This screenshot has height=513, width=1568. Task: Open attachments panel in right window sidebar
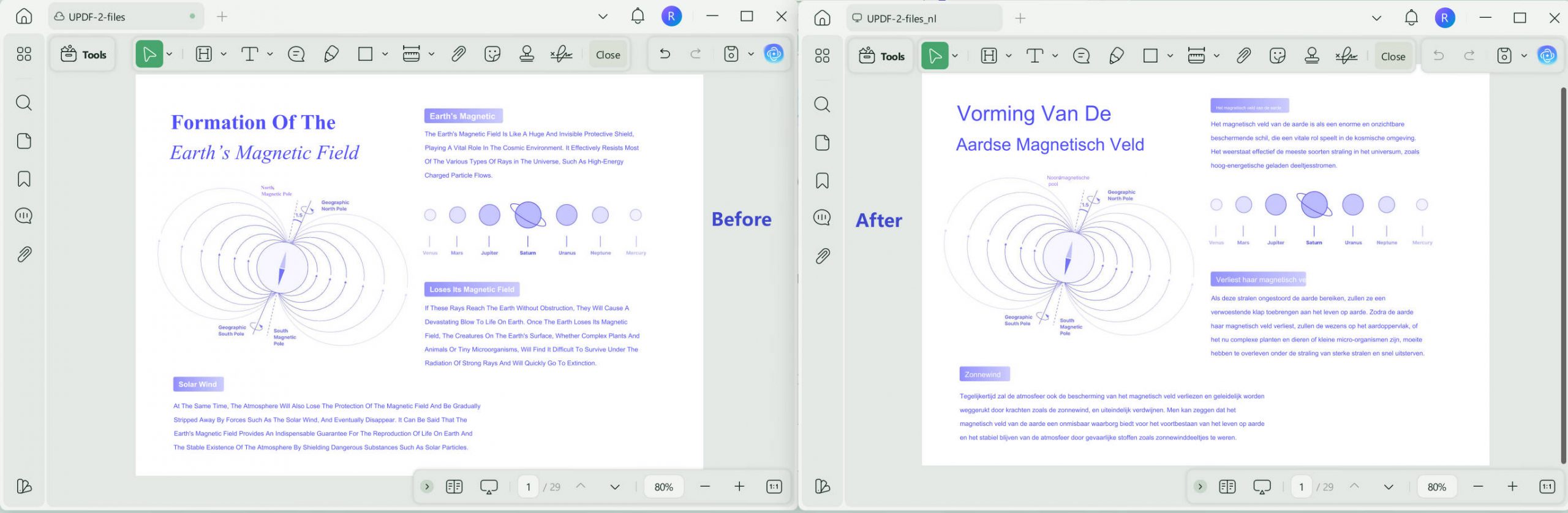[822, 256]
